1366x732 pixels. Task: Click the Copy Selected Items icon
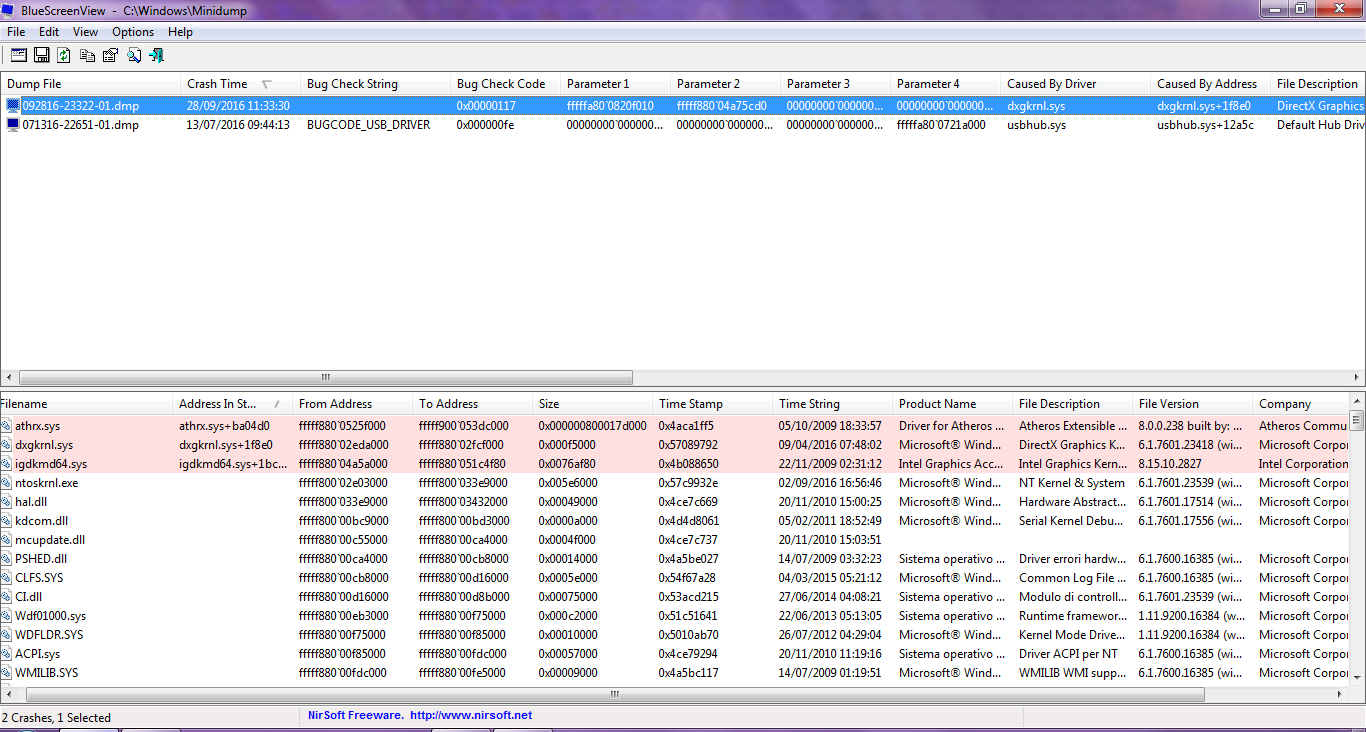point(88,56)
